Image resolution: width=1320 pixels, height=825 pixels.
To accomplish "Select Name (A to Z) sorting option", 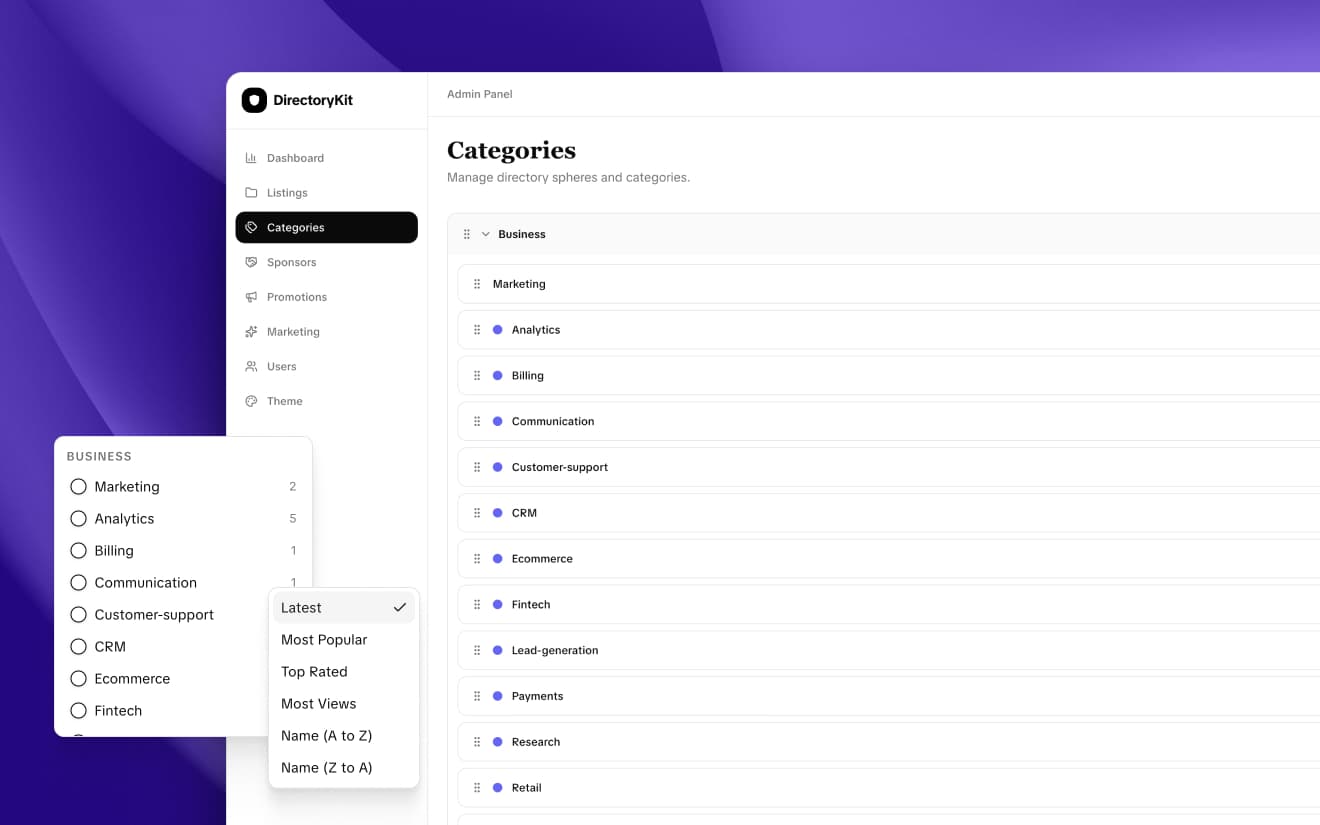I will tap(326, 735).
